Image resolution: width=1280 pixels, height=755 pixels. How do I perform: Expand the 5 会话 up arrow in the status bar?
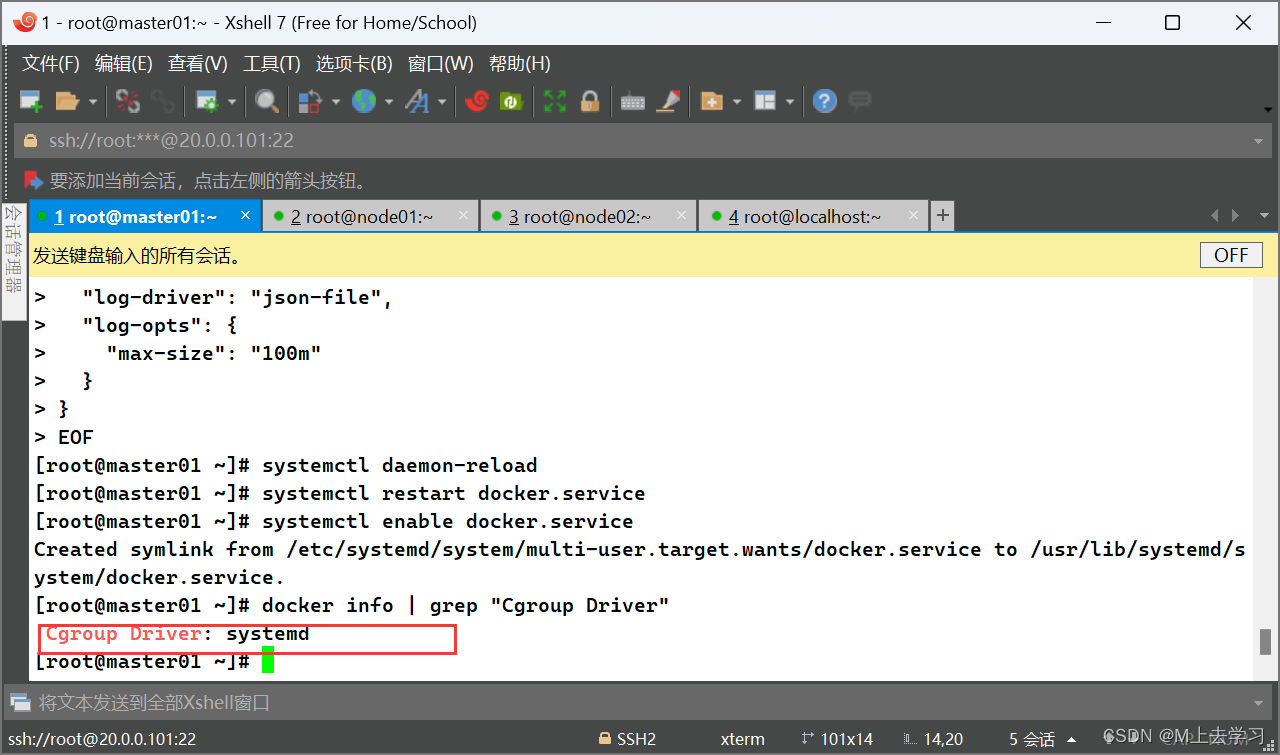[x=1073, y=739]
